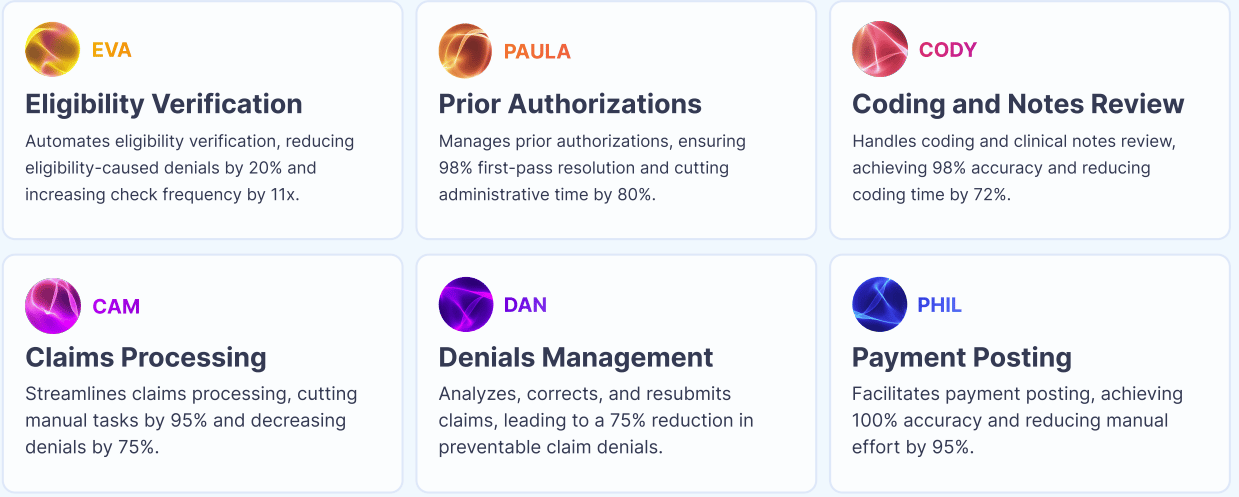Select the CODY name label
Viewport: 1239px width, 497px height.
948,50
